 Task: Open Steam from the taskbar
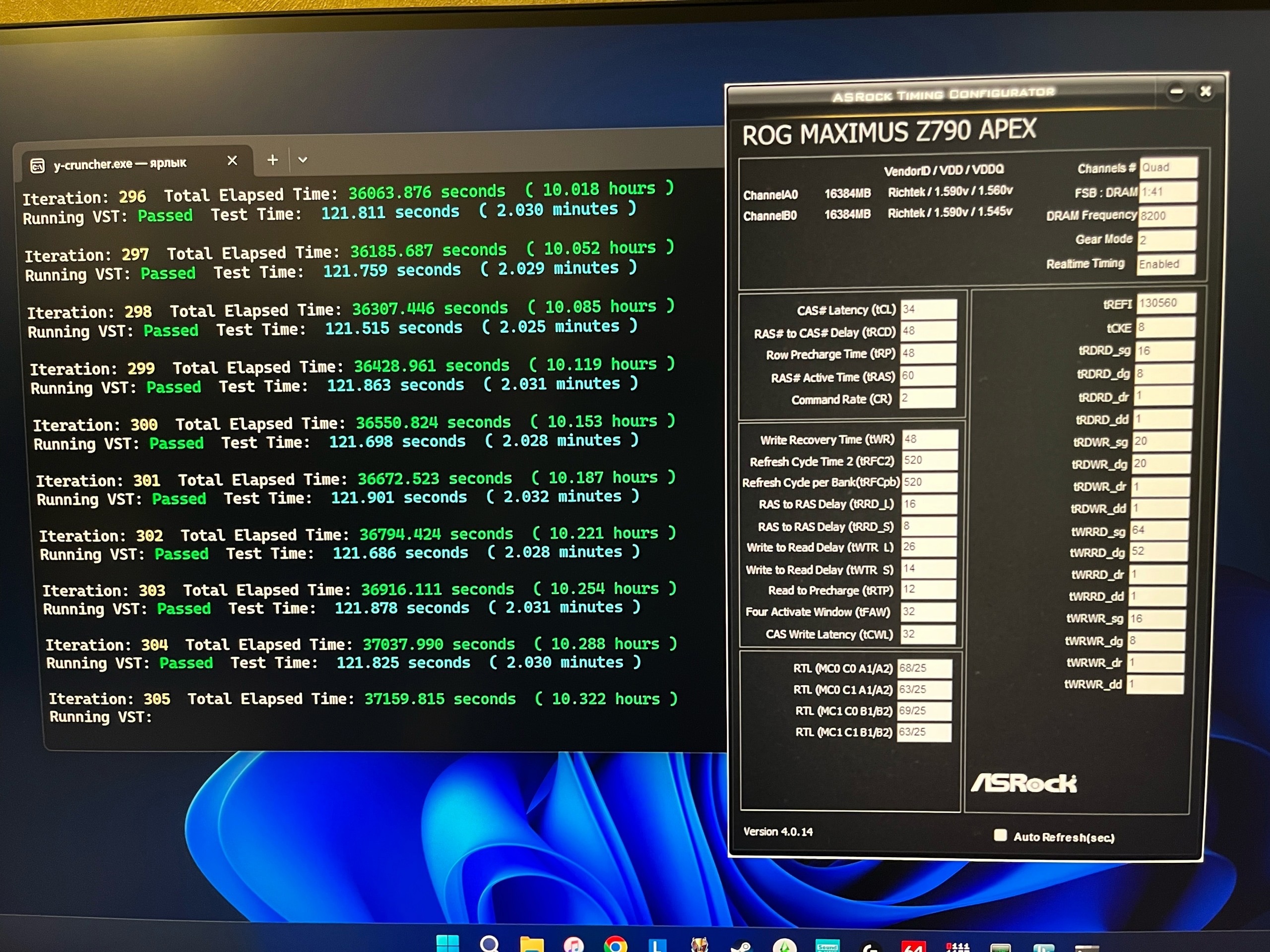[741, 946]
